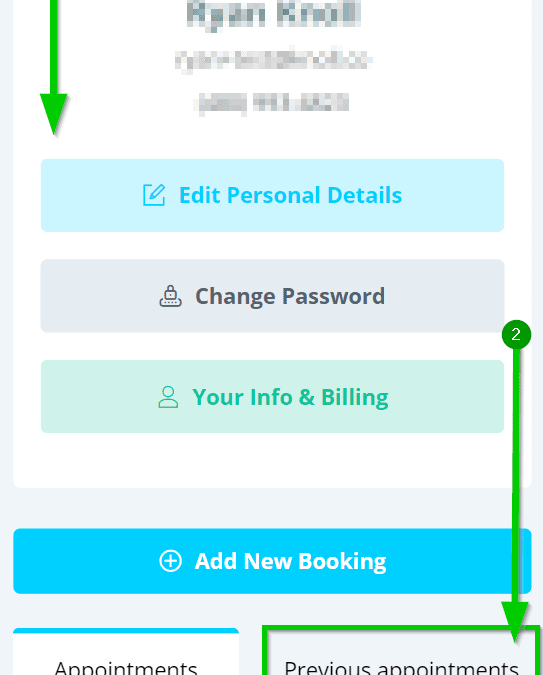Open Edit Personal Details

[x=272, y=195]
